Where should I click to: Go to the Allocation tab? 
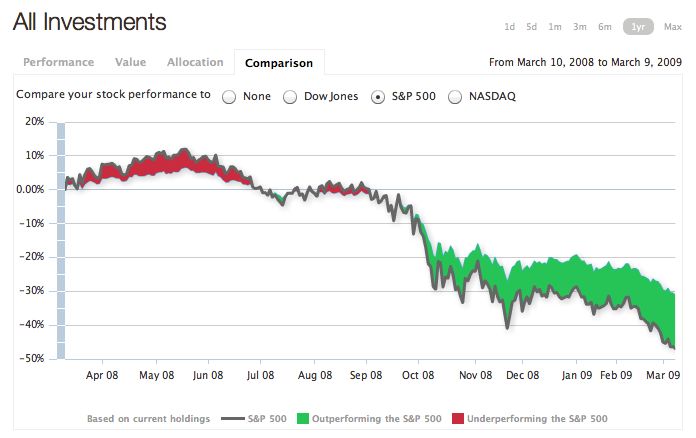(195, 62)
